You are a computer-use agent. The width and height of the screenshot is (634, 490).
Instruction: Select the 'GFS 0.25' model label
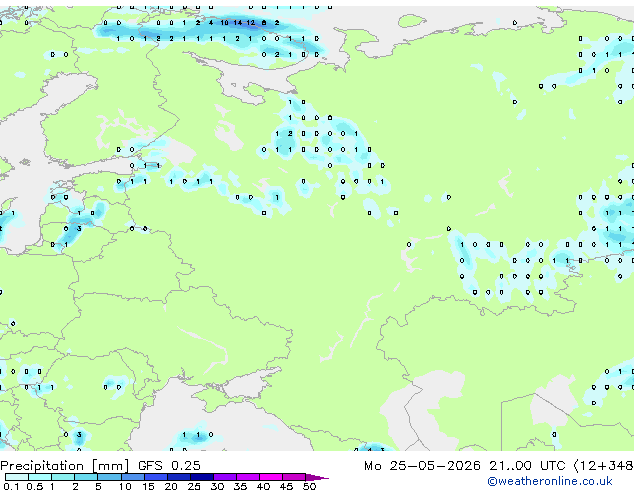[169, 465]
